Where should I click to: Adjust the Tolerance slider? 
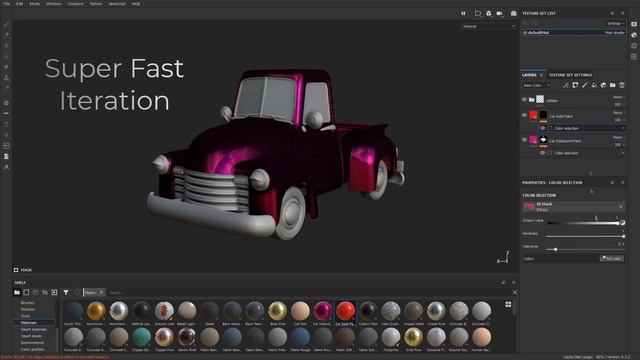[x=585, y=249]
